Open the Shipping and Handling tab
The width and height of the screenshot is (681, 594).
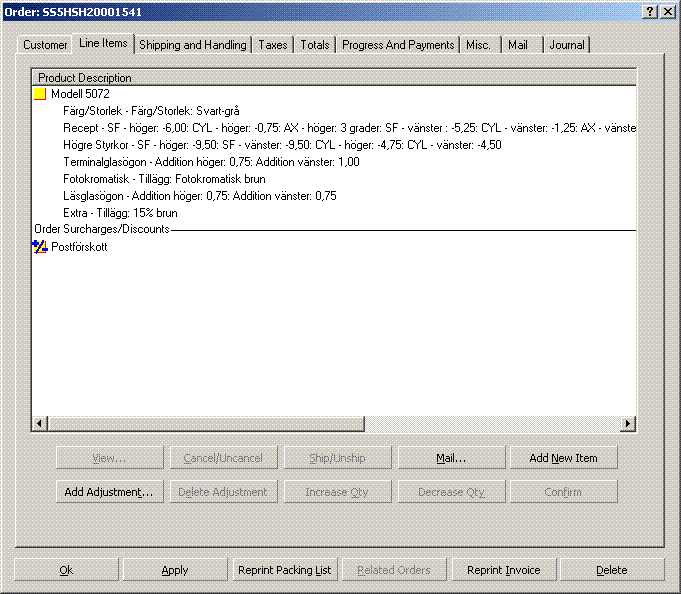[x=193, y=45]
